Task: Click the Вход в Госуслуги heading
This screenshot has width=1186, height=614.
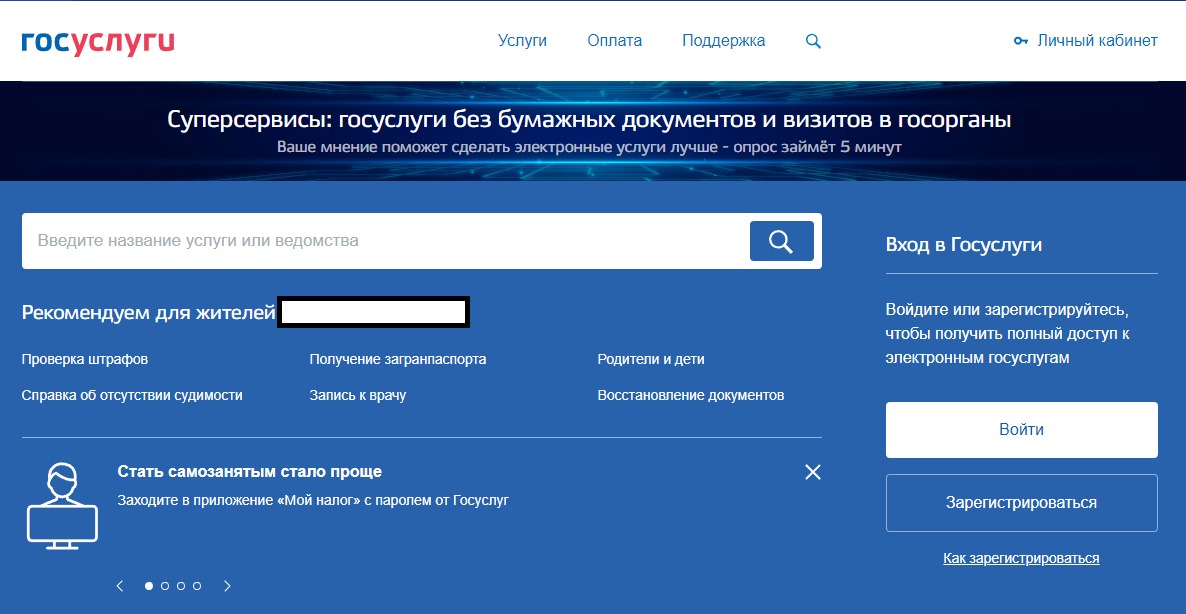Action: click(964, 244)
